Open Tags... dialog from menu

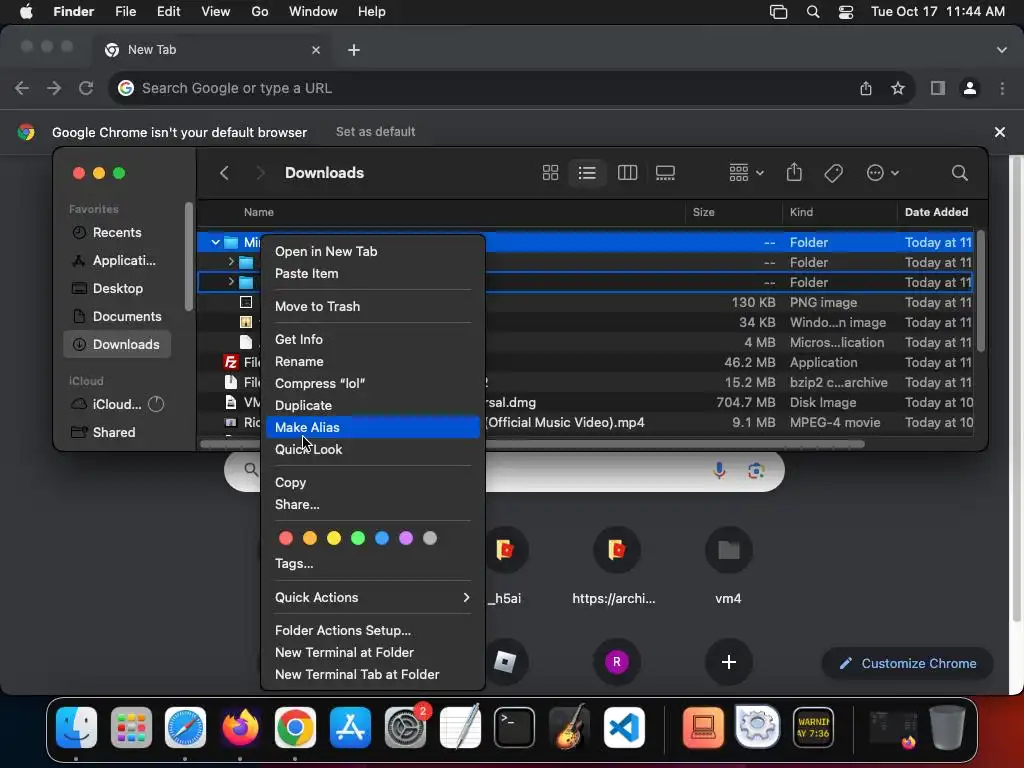tap(372, 564)
